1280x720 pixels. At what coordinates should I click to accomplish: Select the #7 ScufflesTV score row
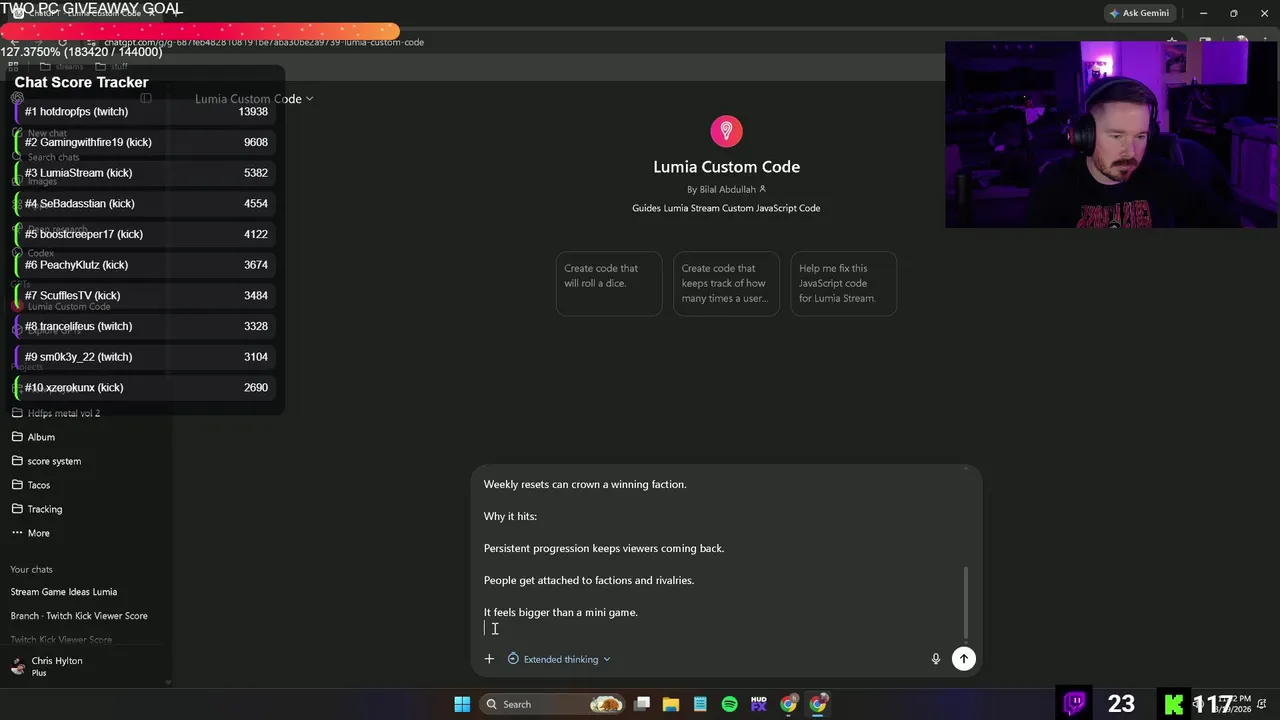tap(146, 296)
